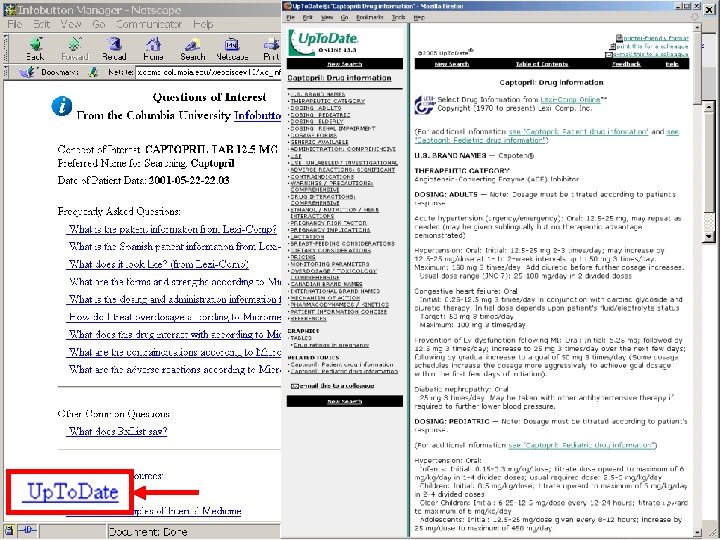
Task: Open adverse reactions question link
Action: [174, 369]
